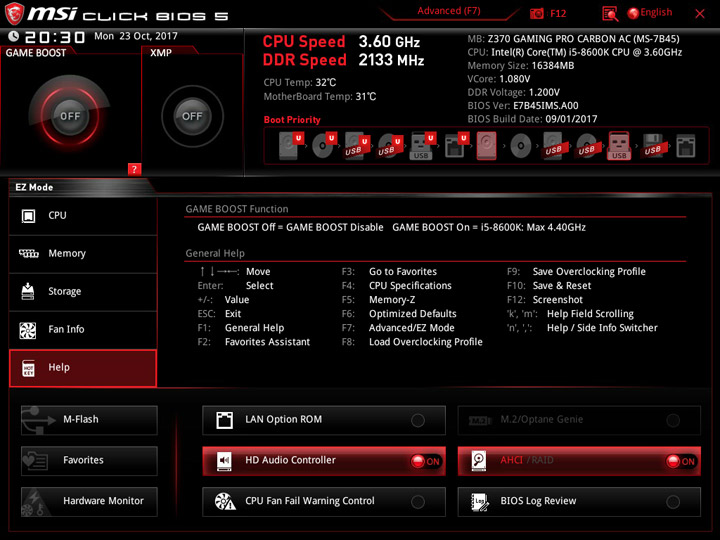Image resolution: width=720 pixels, height=540 pixels.
Task: Click the GAME BOOST Function heading
Action: click(237, 209)
